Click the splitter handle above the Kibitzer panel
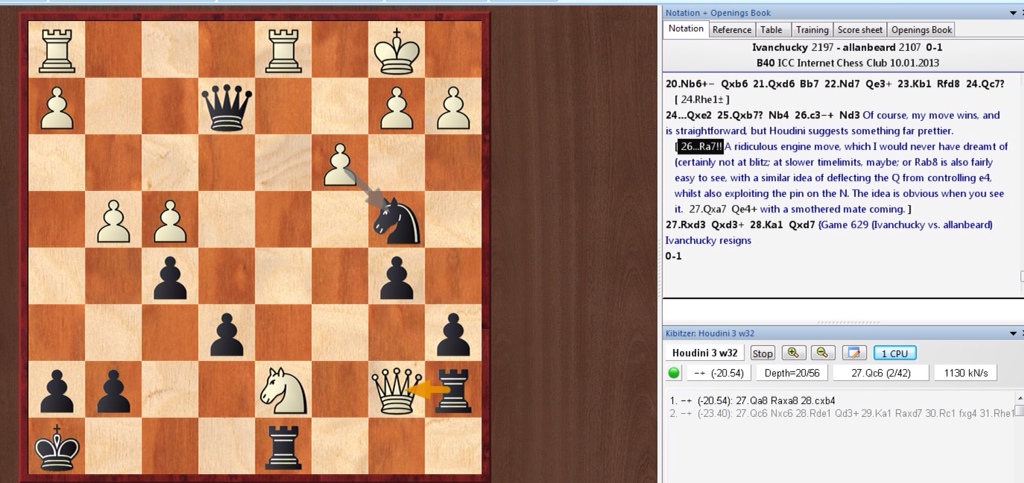1024x483 pixels. point(842,322)
